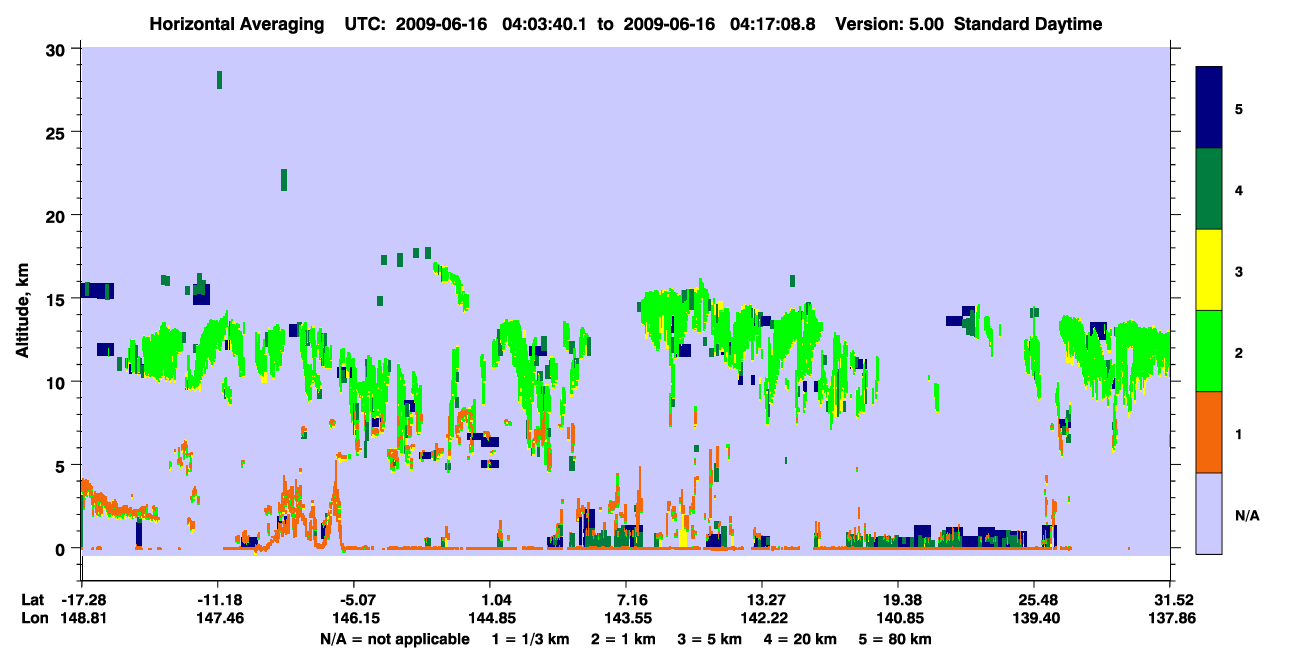Click longitude value '144.85'
This screenshot has width=1300, height=667.
point(491,618)
